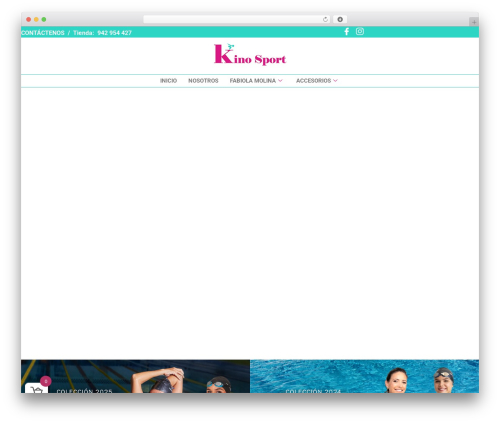Reload the page using browser refresh icon

point(325,20)
